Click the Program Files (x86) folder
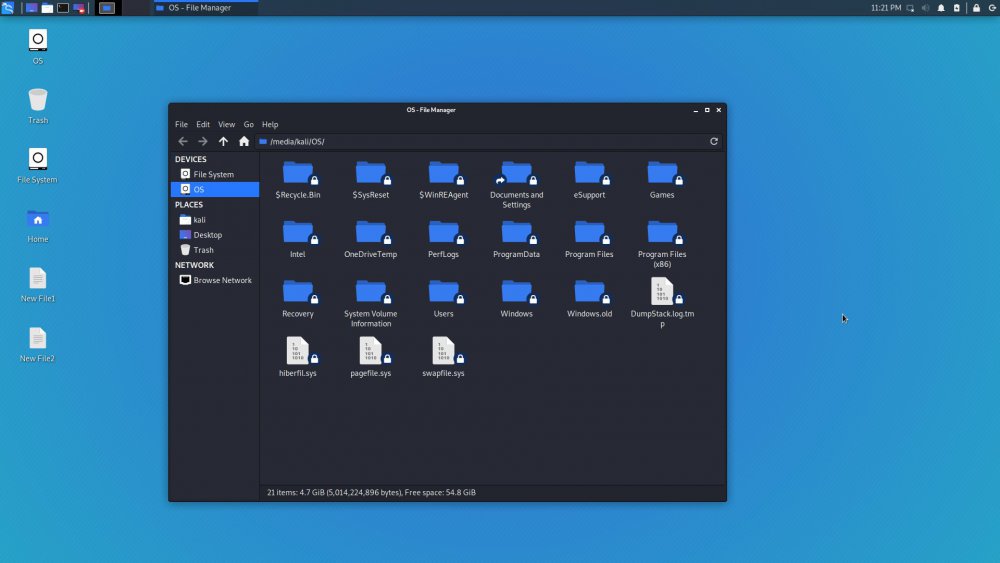 tap(662, 233)
